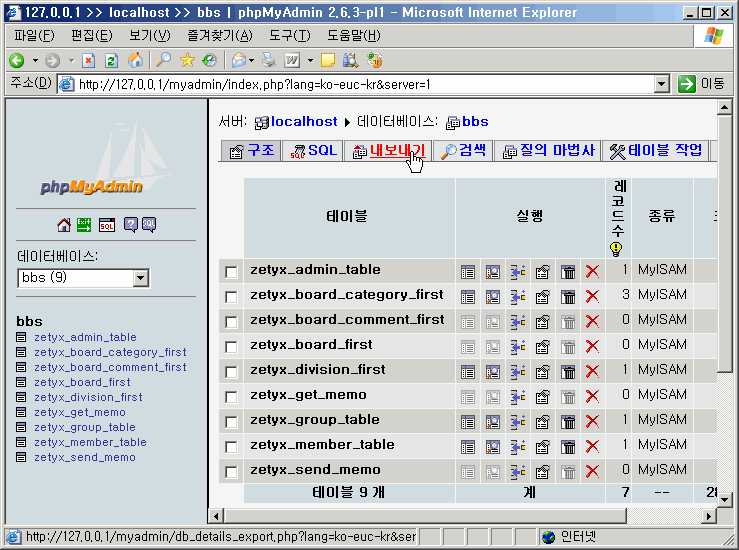This screenshot has width=739, height=550.
Task: Open the 보기(V) menu
Action: [149, 35]
